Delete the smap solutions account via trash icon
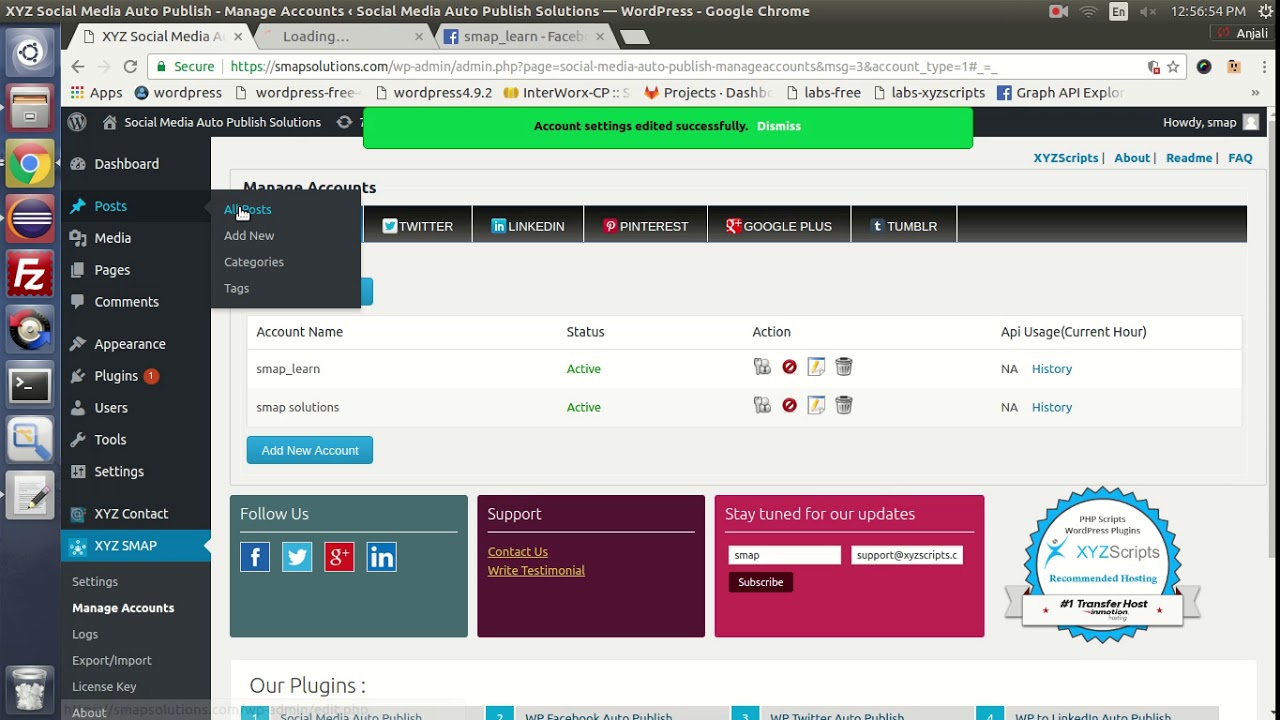The width and height of the screenshot is (1280, 720). [x=844, y=405]
